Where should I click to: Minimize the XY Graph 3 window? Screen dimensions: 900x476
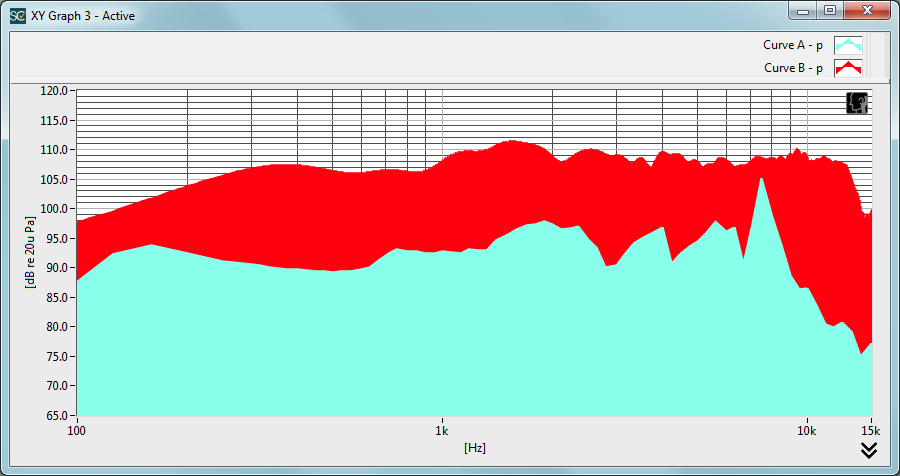click(x=803, y=11)
